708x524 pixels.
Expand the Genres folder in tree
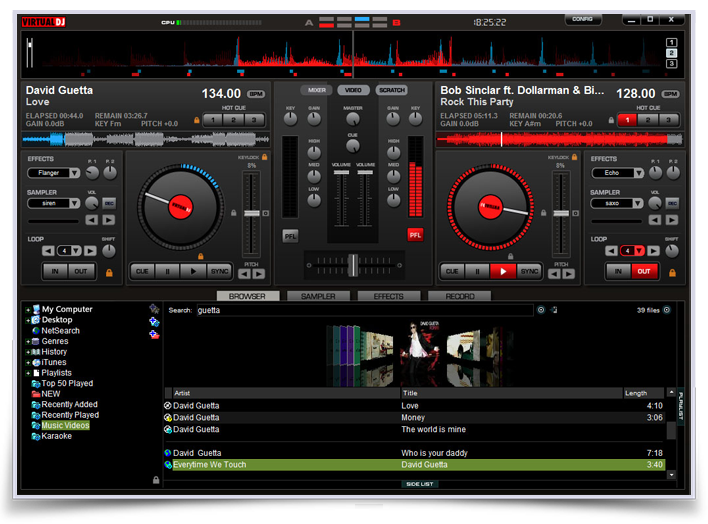tap(28, 342)
